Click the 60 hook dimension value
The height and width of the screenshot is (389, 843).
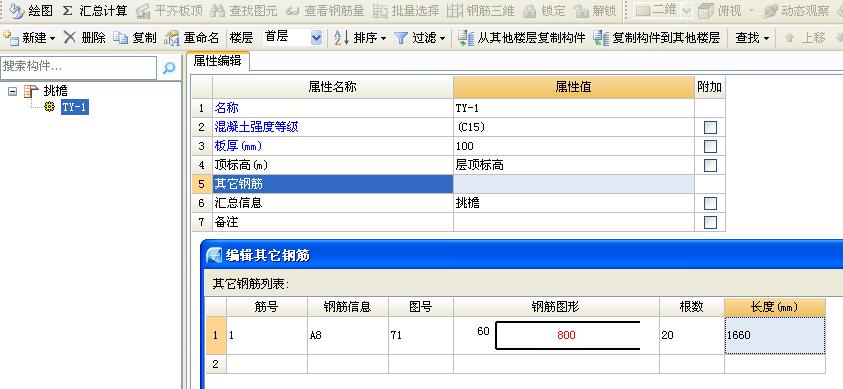(483, 331)
